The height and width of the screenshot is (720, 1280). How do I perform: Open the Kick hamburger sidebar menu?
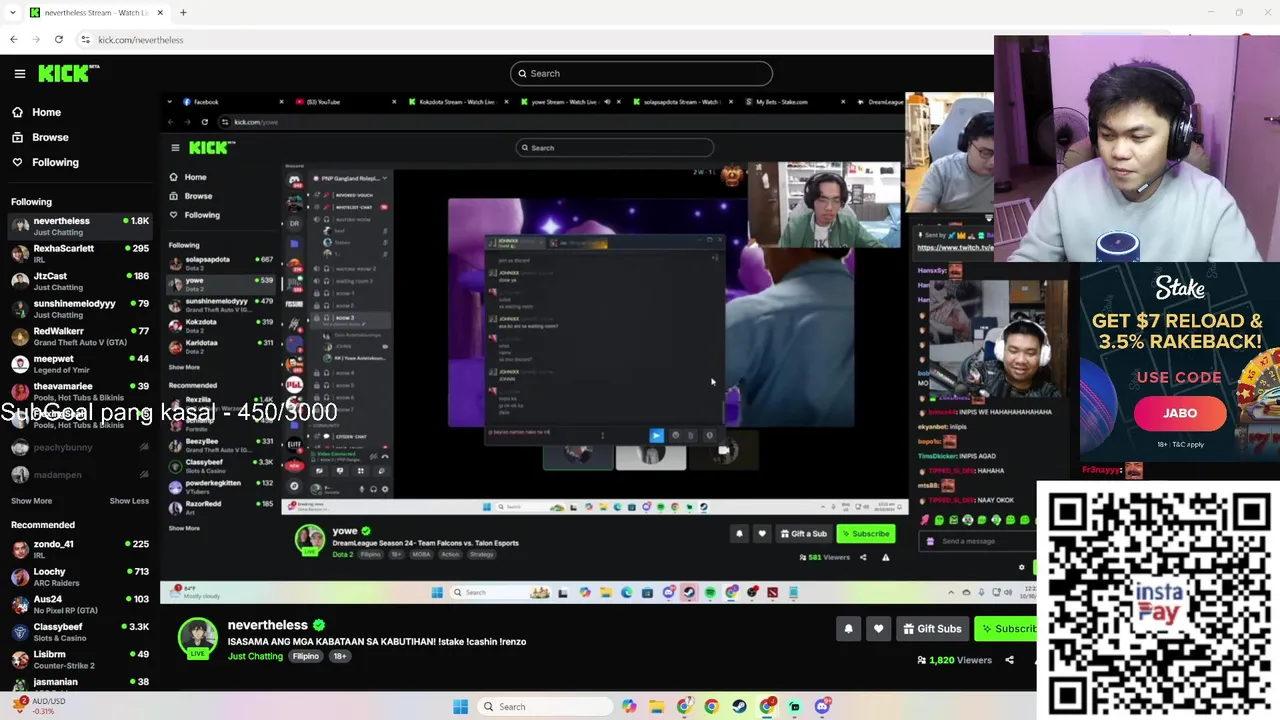pos(20,73)
